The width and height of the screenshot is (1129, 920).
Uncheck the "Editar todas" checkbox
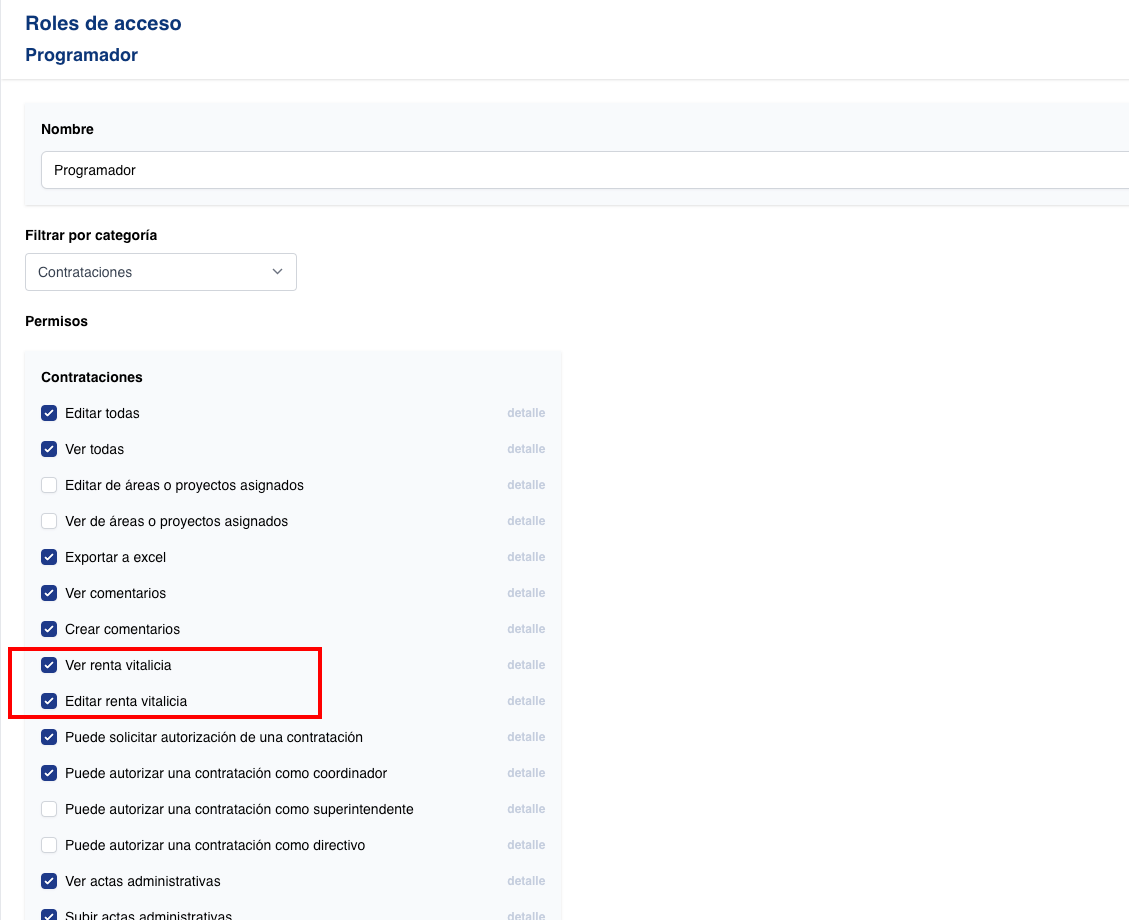pyautogui.click(x=49, y=413)
